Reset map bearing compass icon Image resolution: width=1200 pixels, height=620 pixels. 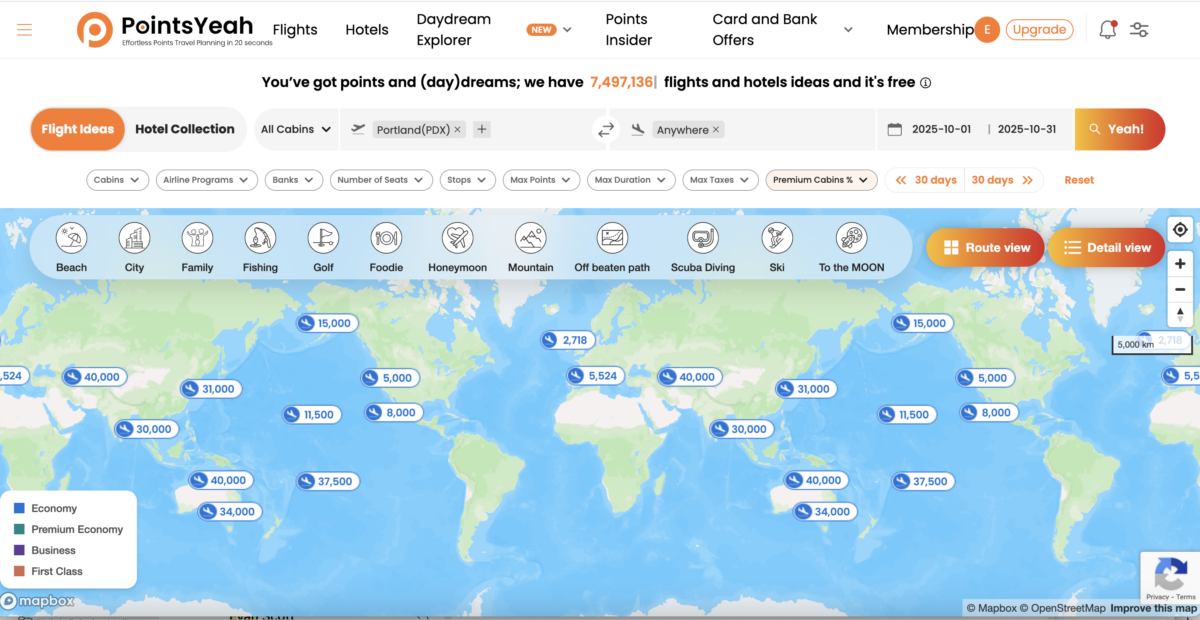click(x=1180, y=314)
